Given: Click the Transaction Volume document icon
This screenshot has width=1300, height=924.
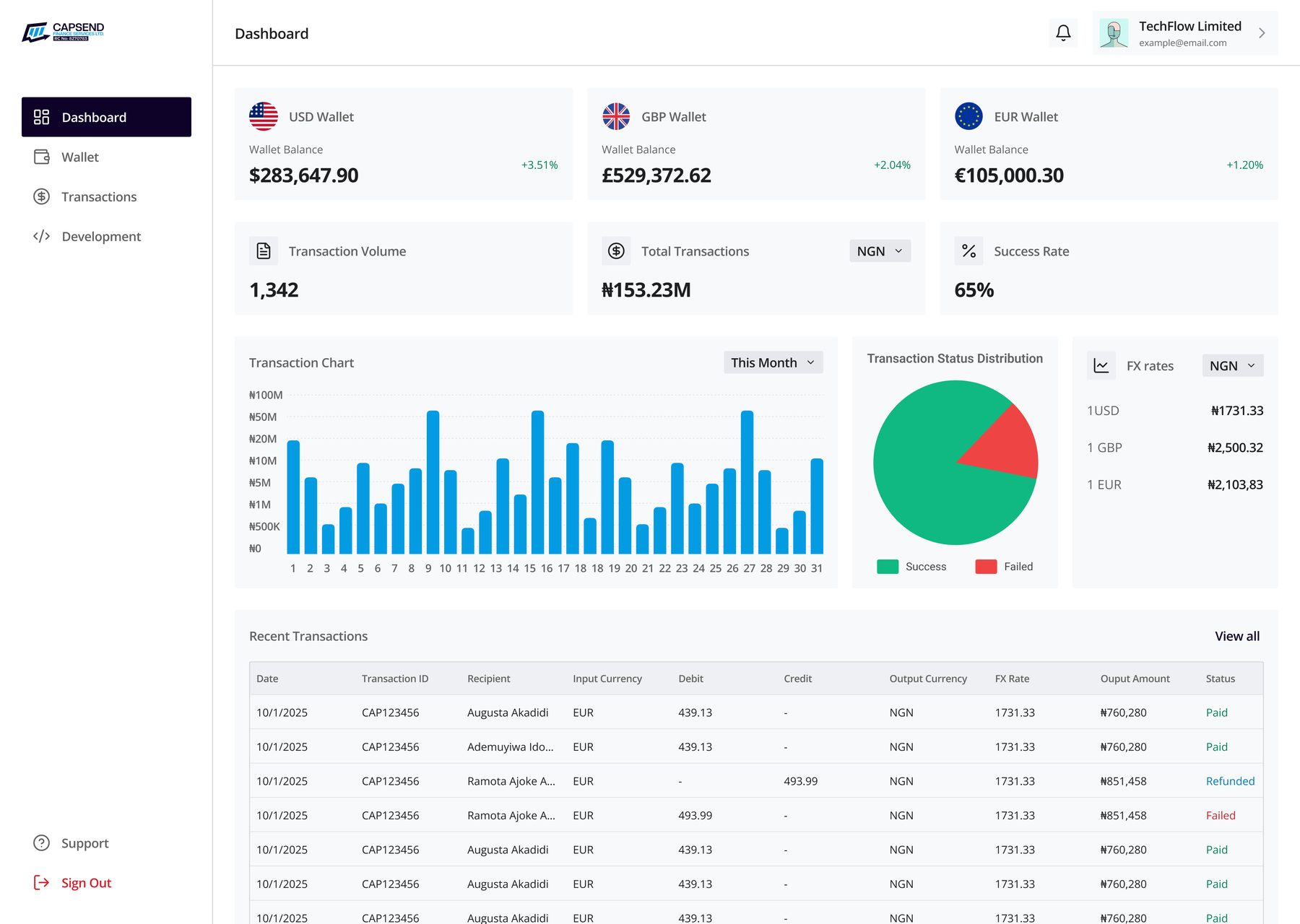Looking at the screenshot, I should [x=264, y=250].
